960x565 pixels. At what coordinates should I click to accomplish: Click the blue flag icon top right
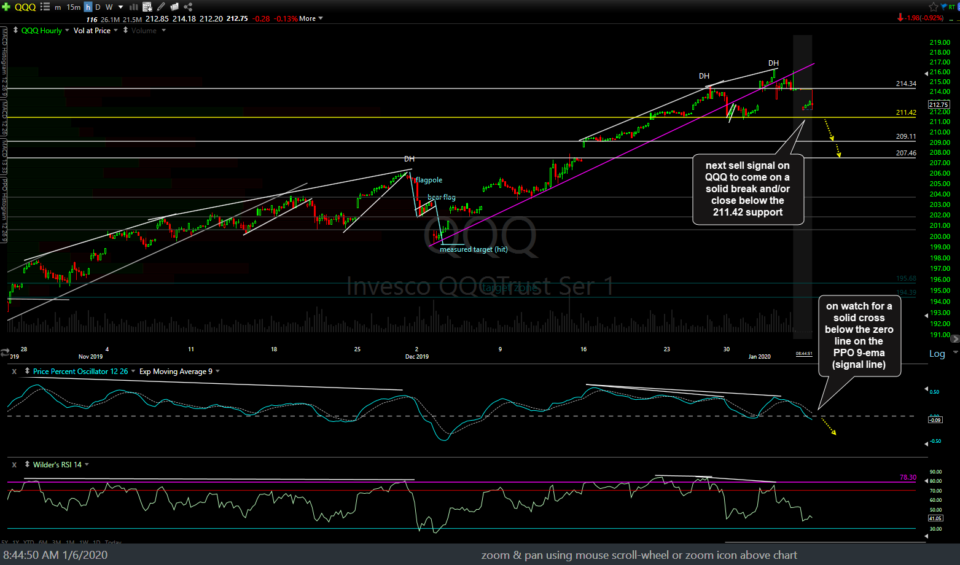(x=945, y=7)
